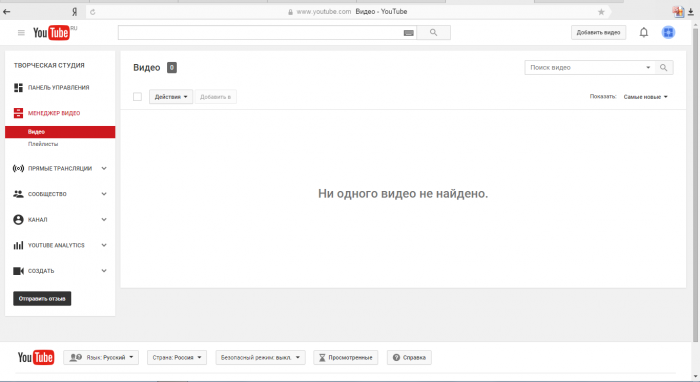The height and width of the screenshot is (382, 700).
Task: Click the Yandex Я browser icon
Action: coord(75,12)
